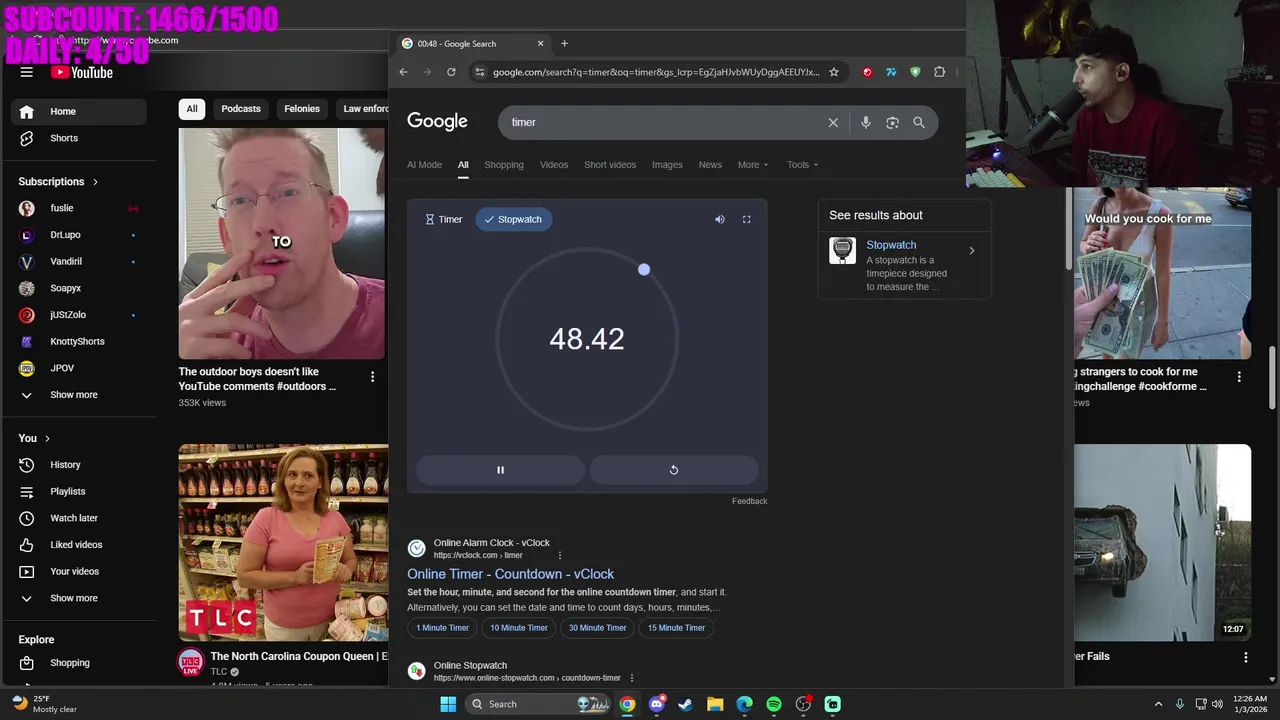The height and width of the screenshot is (720, 1280).
Task: Open vClock result options menu
Action: [559, 555]
